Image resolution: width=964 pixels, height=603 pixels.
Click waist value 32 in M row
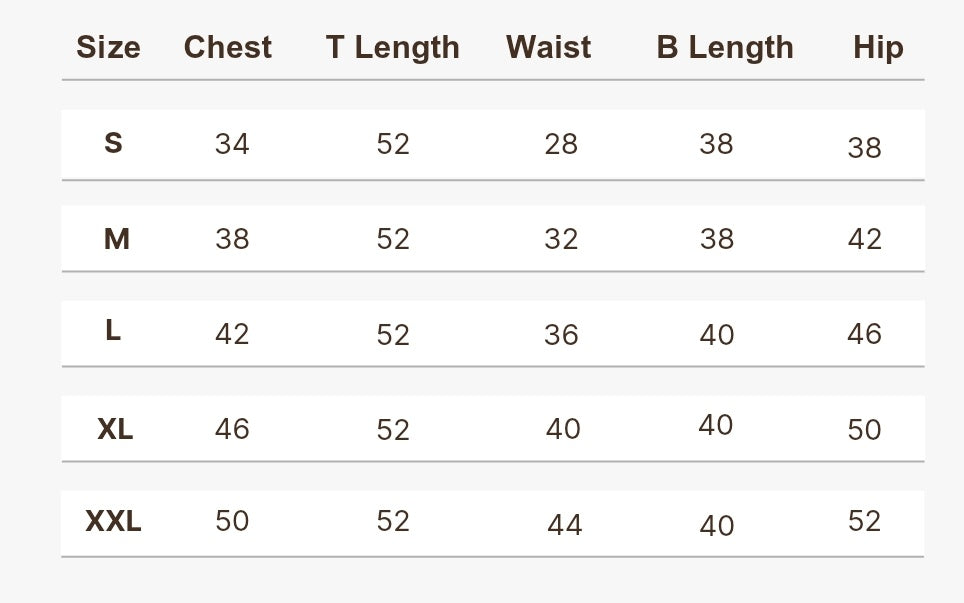click(x=561, y=239)
